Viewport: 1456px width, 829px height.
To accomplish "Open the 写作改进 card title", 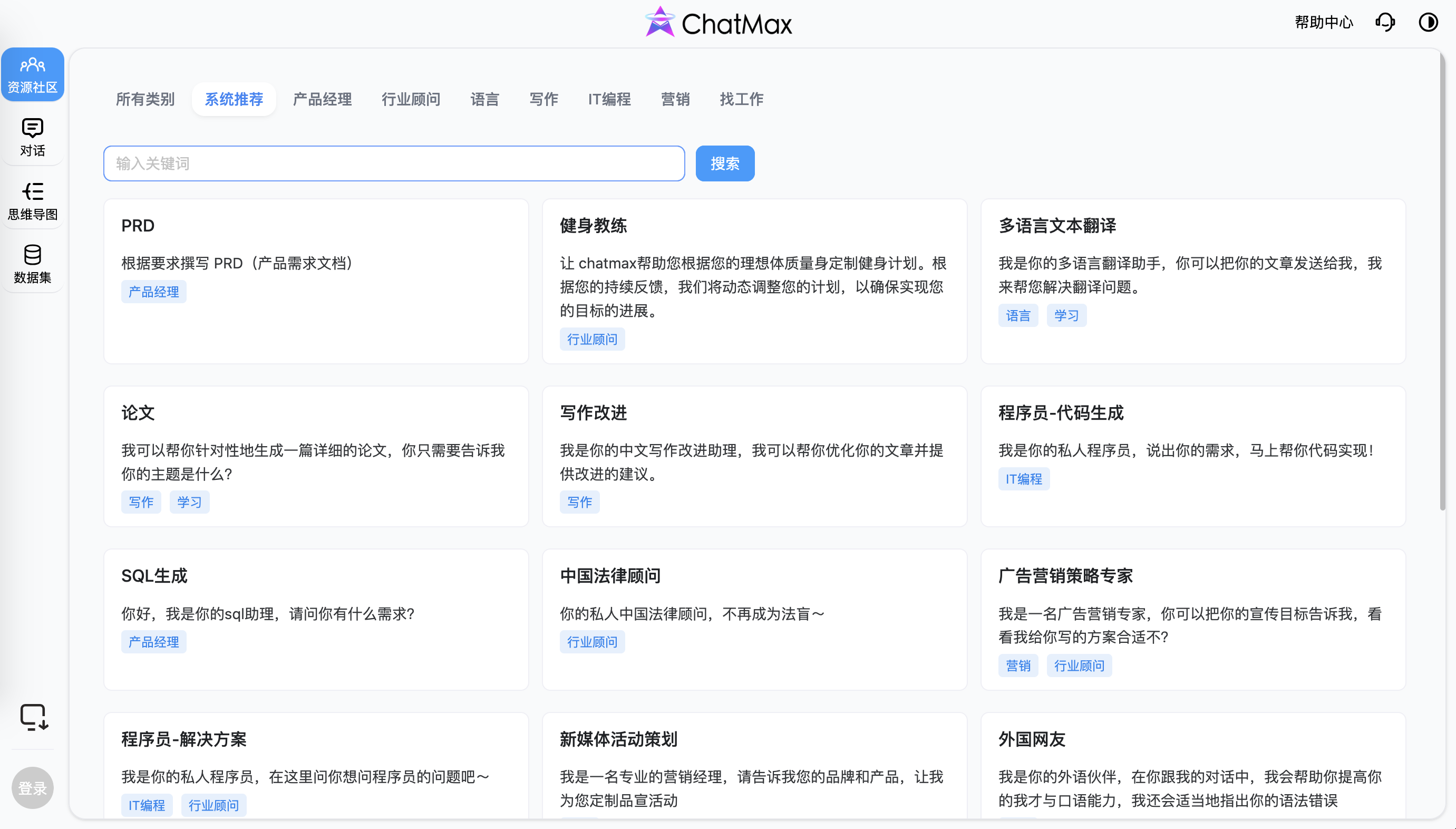I will tap(593, 413).
